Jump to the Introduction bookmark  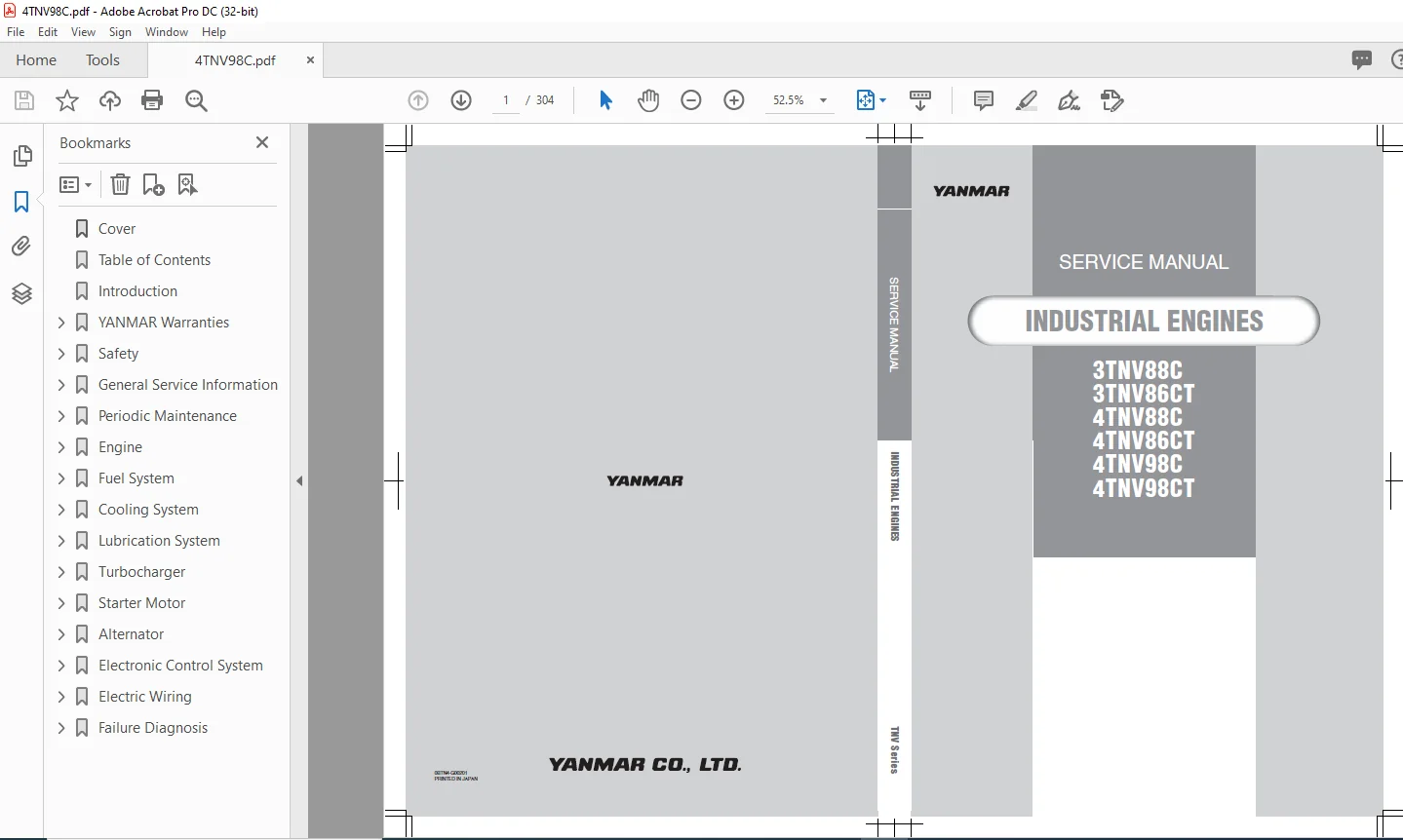[x=137, y=291]
